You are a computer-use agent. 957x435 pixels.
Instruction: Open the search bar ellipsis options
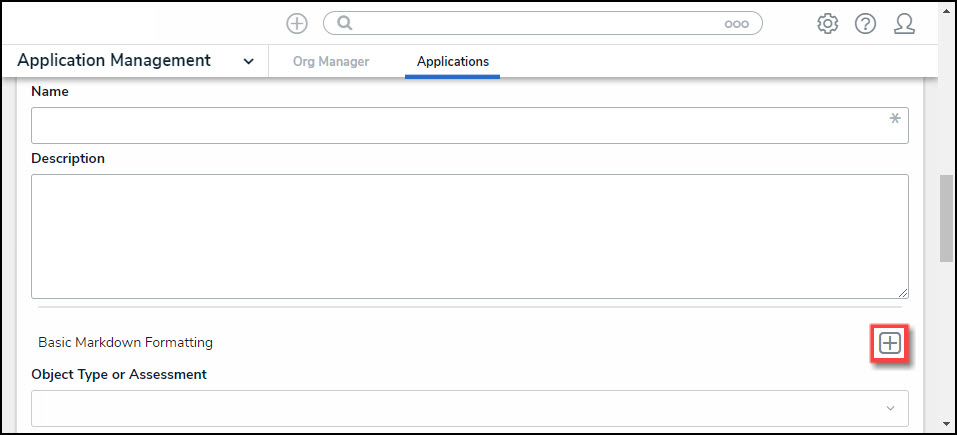[x=737, y=24]
